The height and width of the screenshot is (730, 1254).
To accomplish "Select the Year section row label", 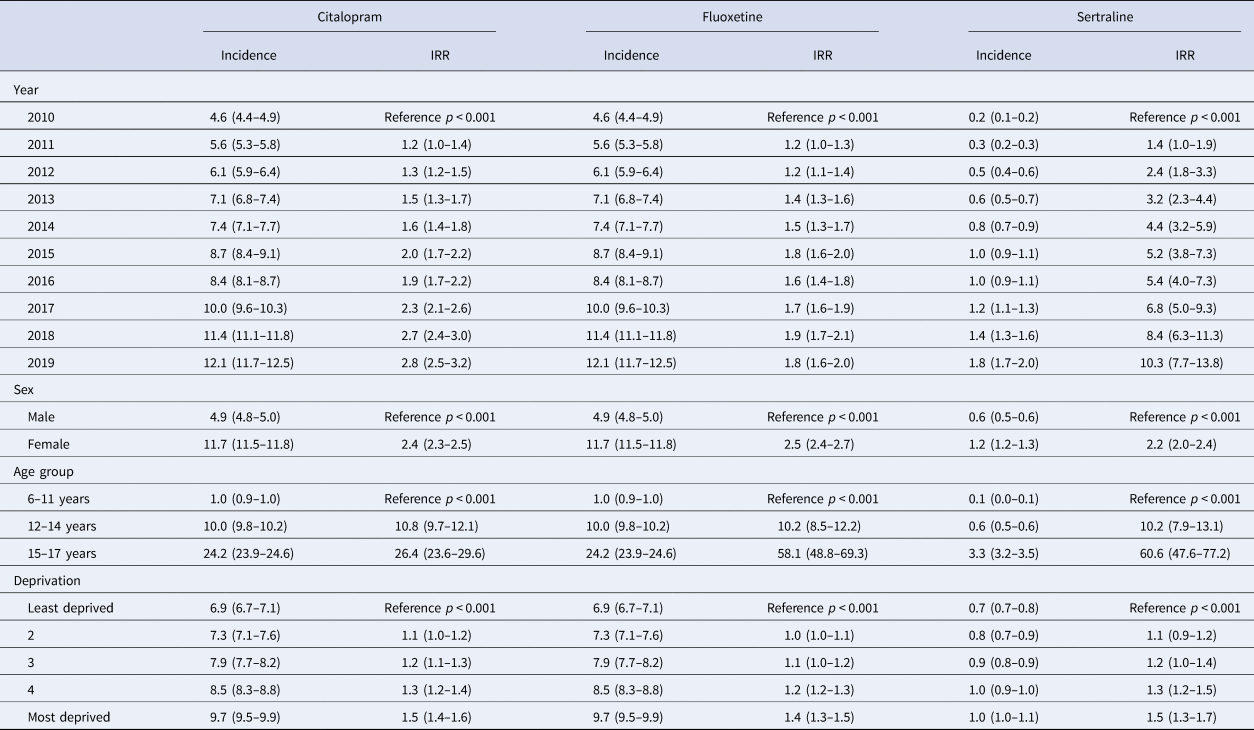I will (x=26, y=90).
